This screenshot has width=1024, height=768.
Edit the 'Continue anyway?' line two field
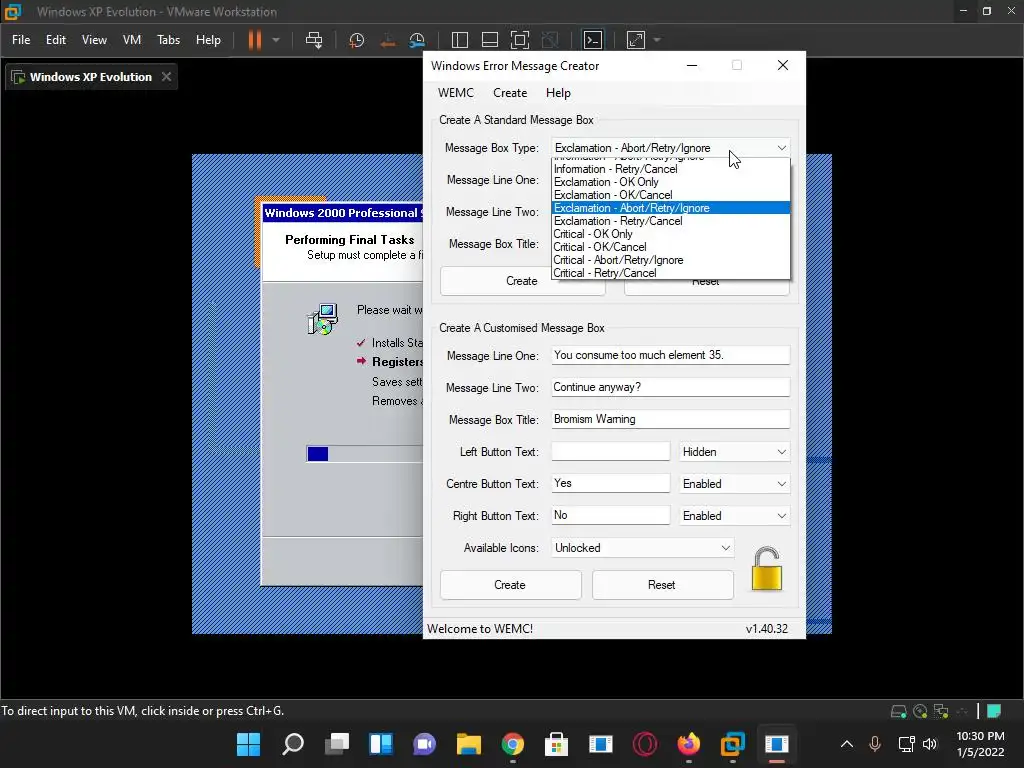[x=670, y=387]
